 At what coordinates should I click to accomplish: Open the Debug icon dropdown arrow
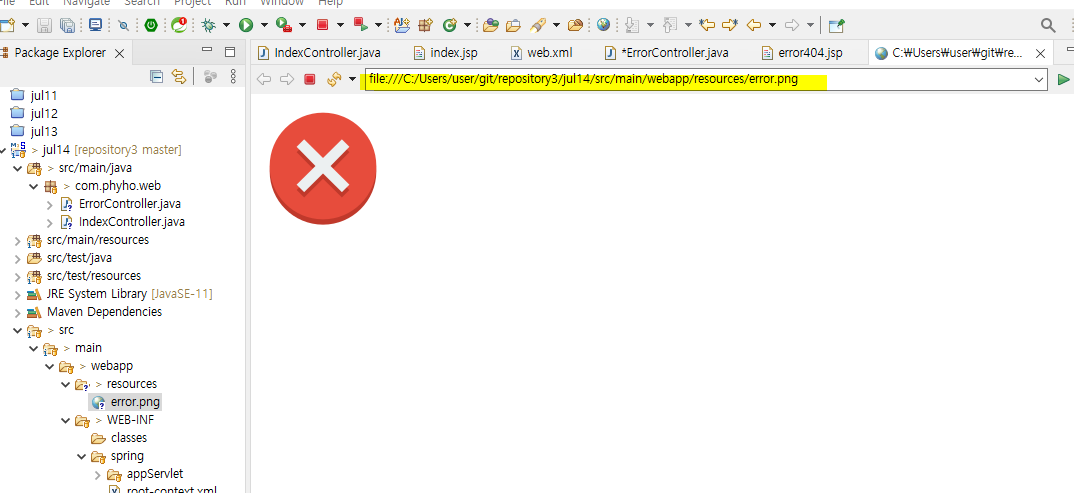(x=225, y=25)
